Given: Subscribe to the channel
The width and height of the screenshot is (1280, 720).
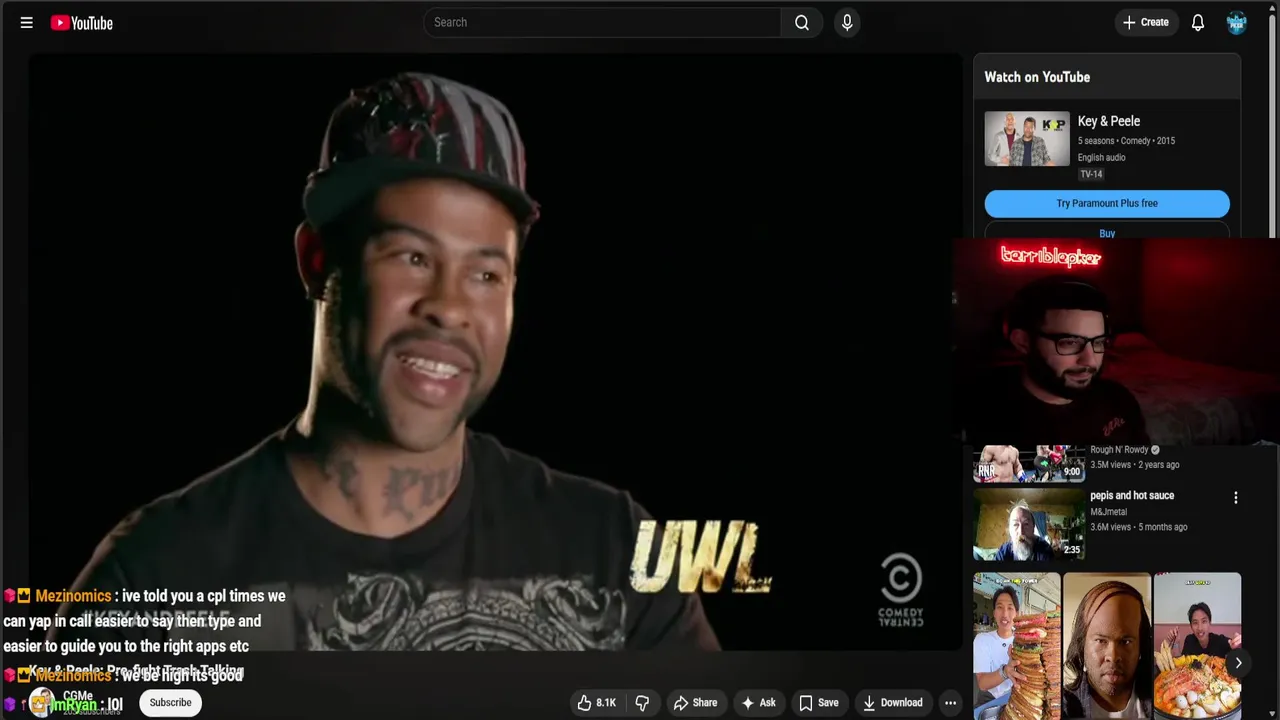Looking at the screenshot, I should click(170, 703).
